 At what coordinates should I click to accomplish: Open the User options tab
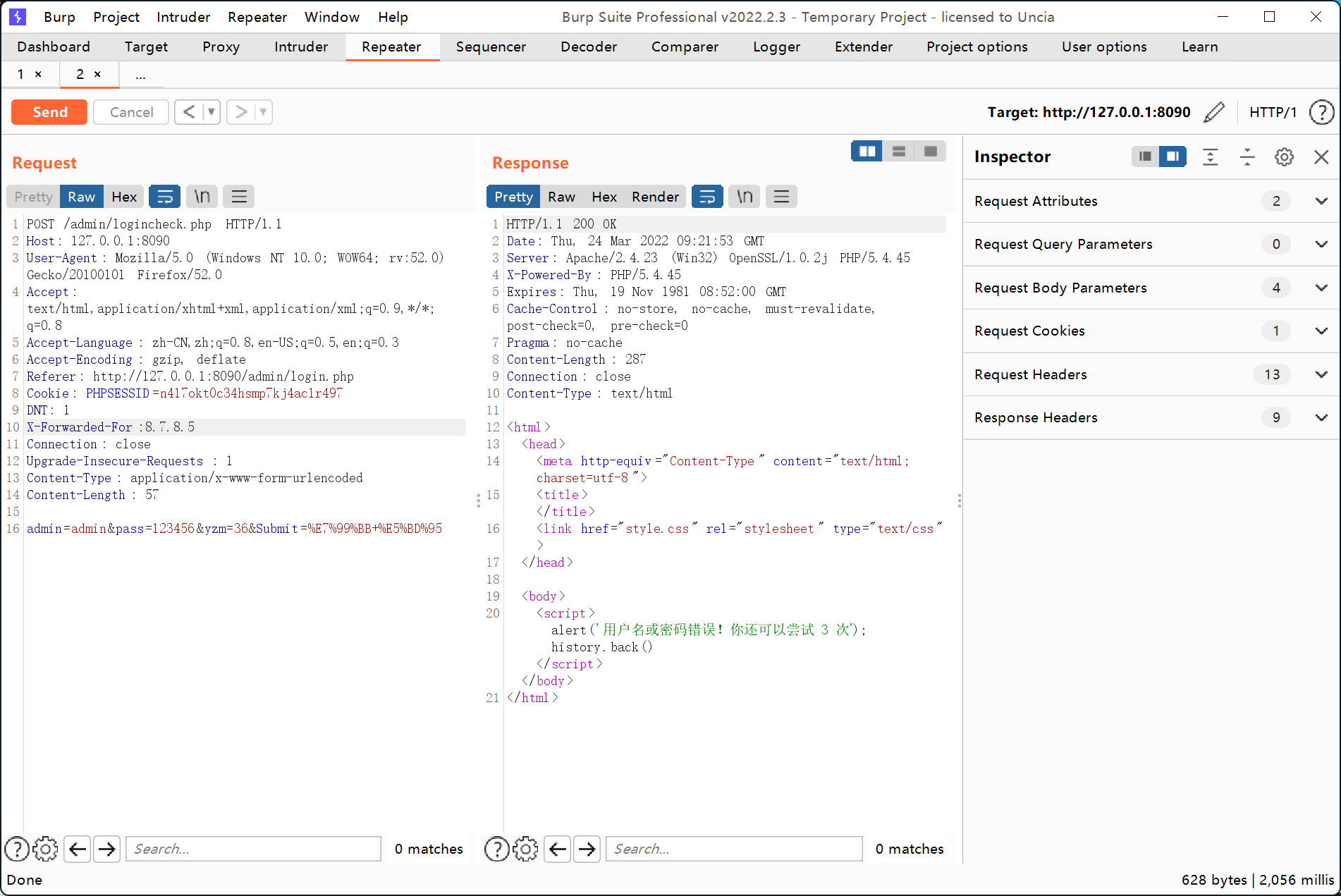click(x=1104, y=47)
